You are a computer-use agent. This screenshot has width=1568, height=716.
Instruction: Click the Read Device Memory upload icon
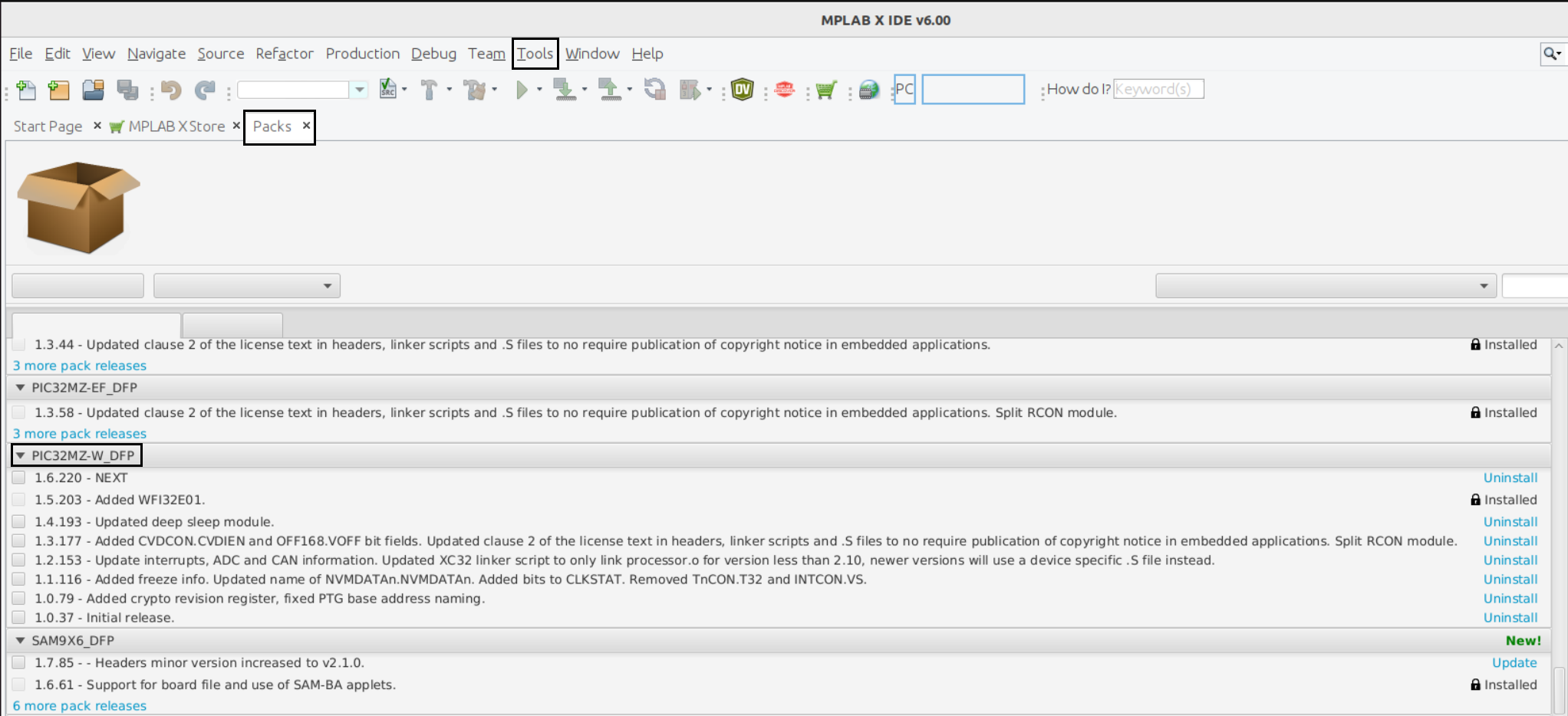click(x=610, y=90)
